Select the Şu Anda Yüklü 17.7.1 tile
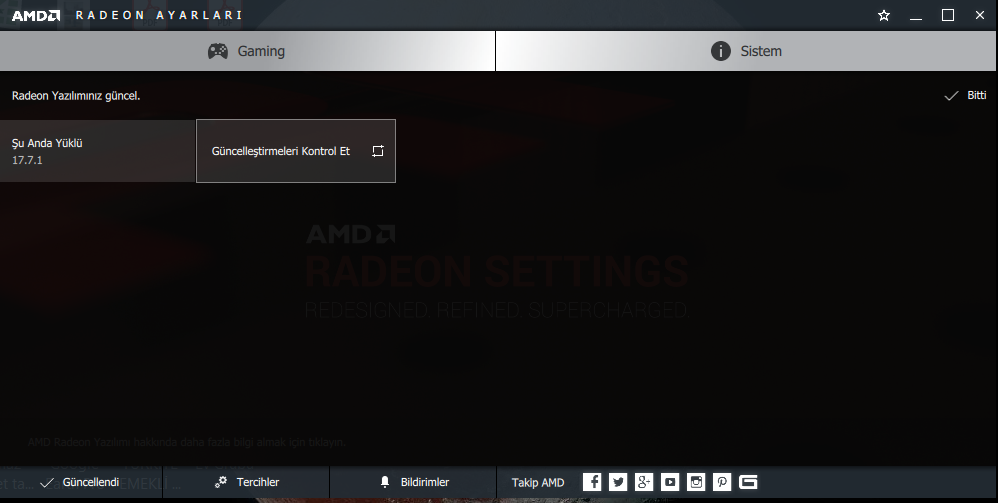998x503 pixels. pyautogui.click(x=97, y=151)
